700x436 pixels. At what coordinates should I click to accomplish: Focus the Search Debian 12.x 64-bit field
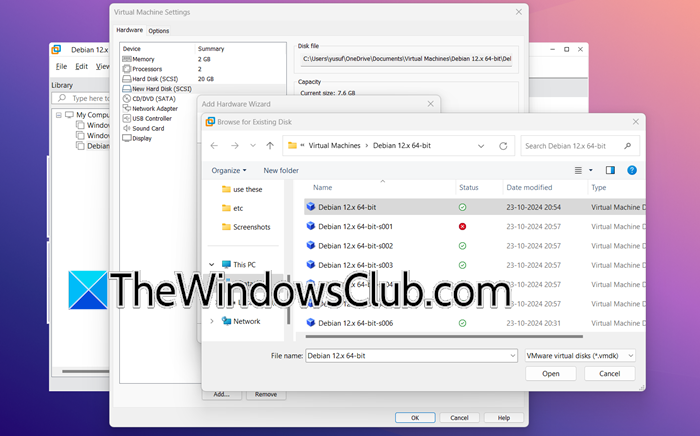[x=580, y=146]
